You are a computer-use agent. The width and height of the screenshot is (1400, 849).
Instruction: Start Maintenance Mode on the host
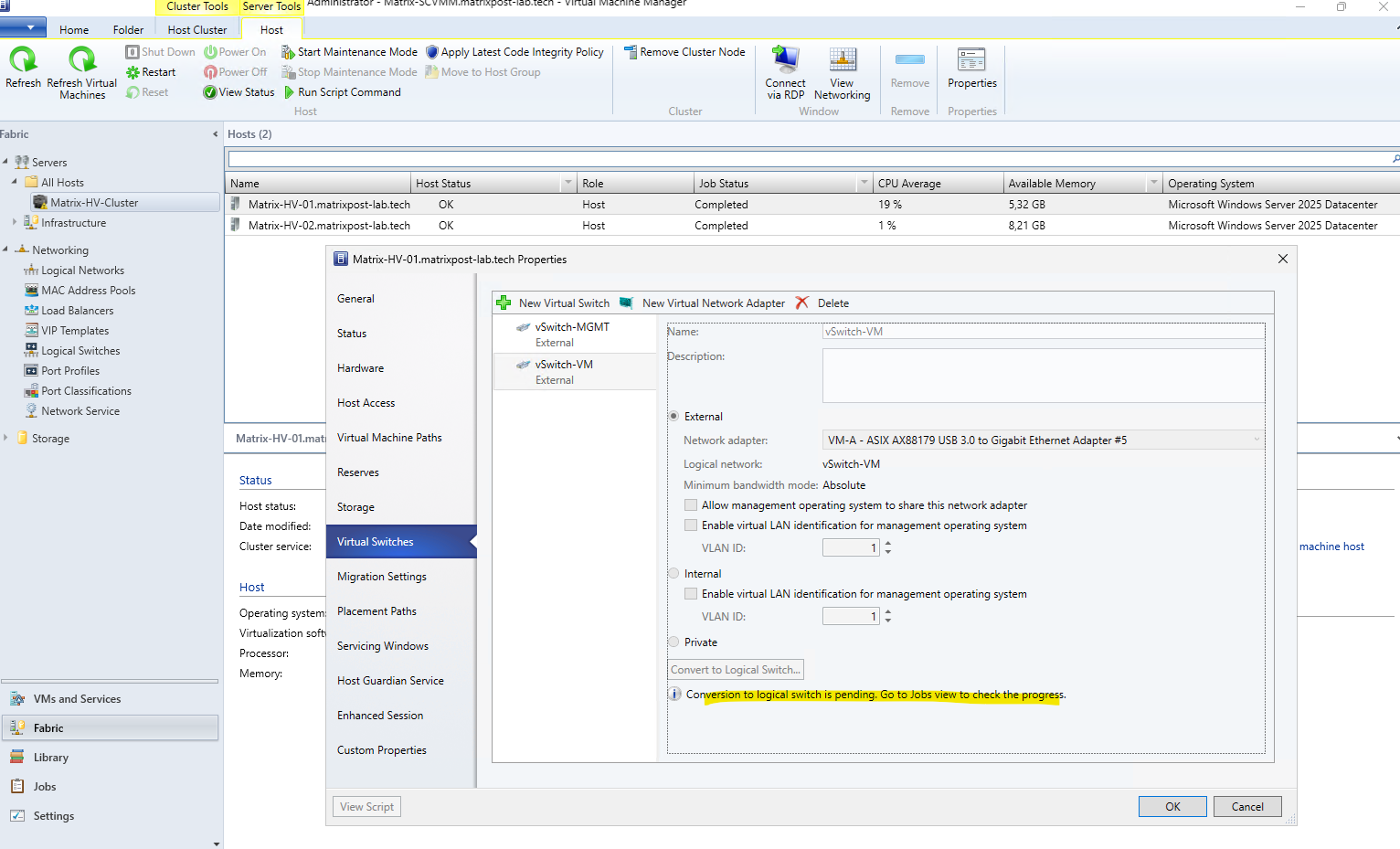349,52
